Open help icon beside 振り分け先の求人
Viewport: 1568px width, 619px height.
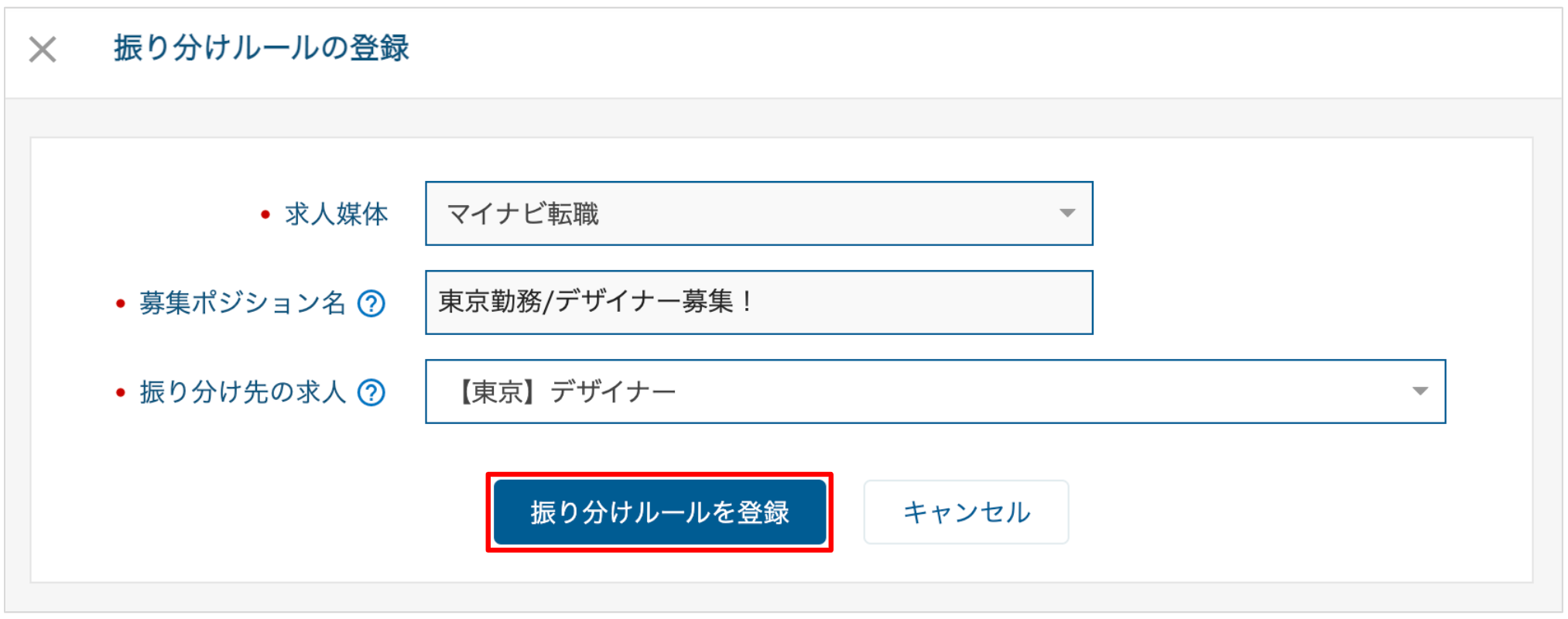point(371,392)
